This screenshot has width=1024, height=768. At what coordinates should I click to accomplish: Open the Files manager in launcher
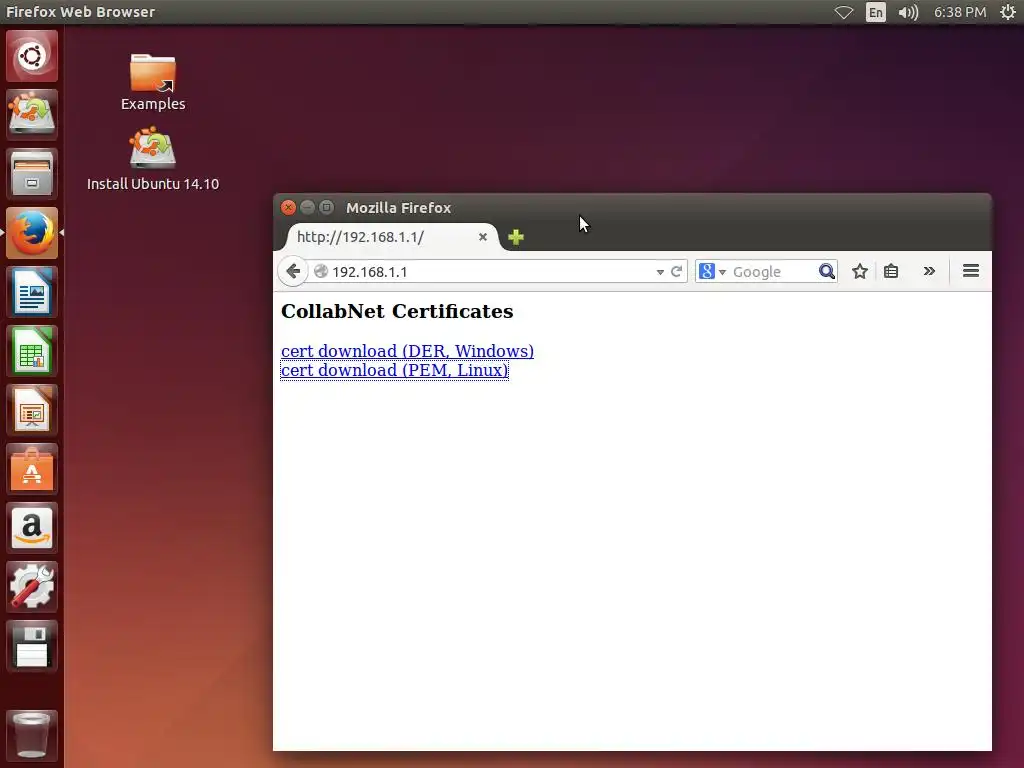32,174
